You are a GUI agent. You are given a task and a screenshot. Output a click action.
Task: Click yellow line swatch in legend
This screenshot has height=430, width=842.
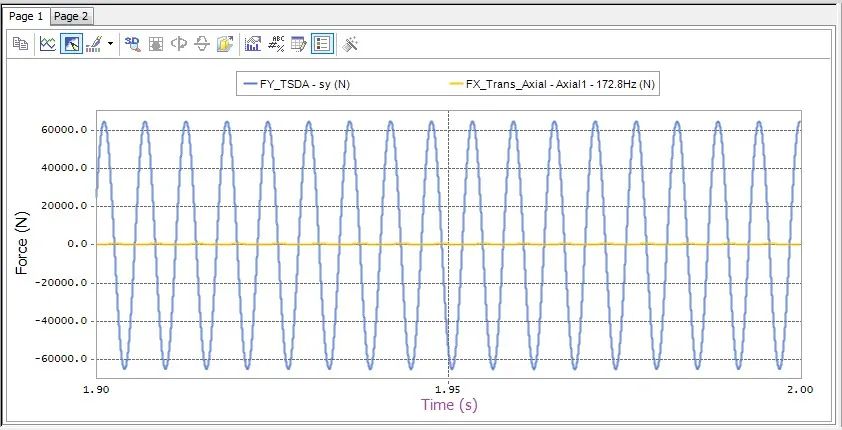[456, 84]
